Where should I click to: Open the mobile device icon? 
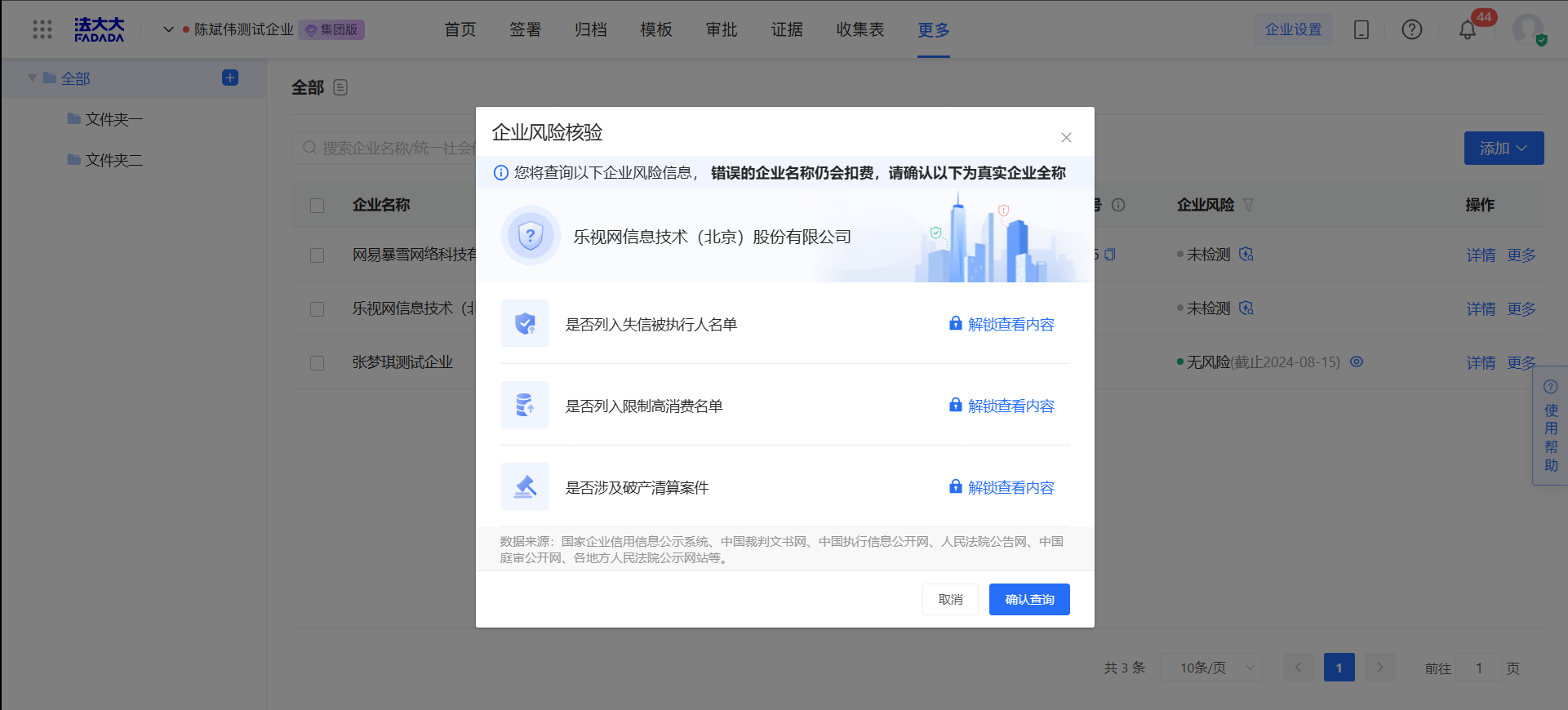click(1361, 29)
